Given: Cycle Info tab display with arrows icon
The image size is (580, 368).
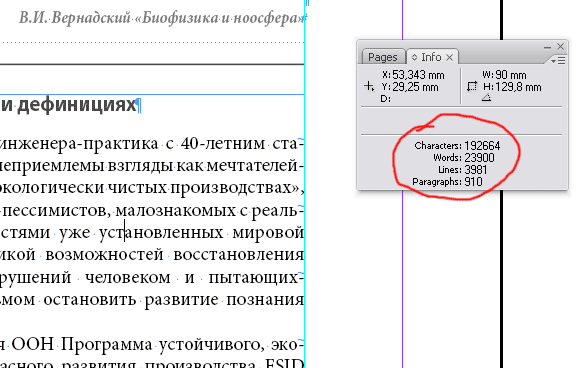Looking at the screenshot, I should [x=414, y=57].
